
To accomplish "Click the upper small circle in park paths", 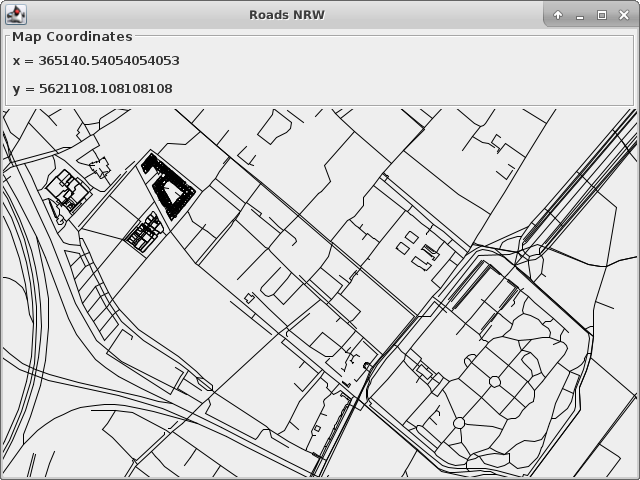I will [495, 382].
